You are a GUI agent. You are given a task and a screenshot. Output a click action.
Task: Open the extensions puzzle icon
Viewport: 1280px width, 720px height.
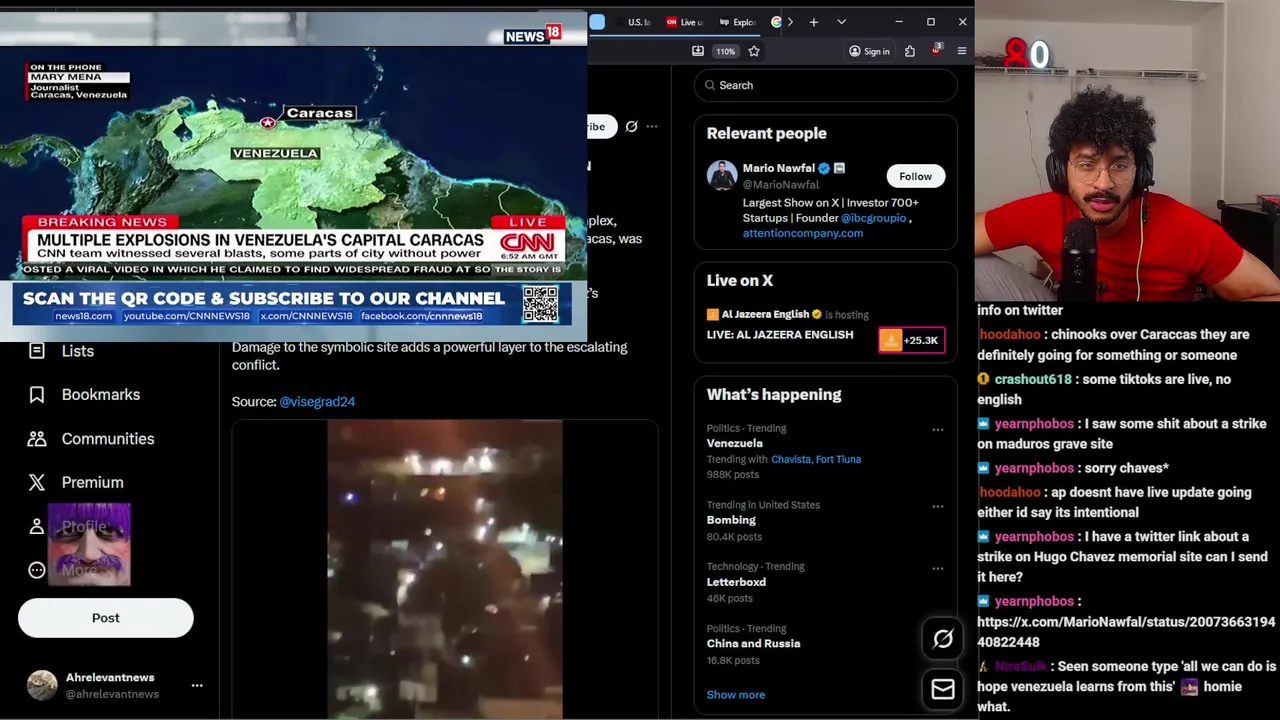click(x=910, y=51)
